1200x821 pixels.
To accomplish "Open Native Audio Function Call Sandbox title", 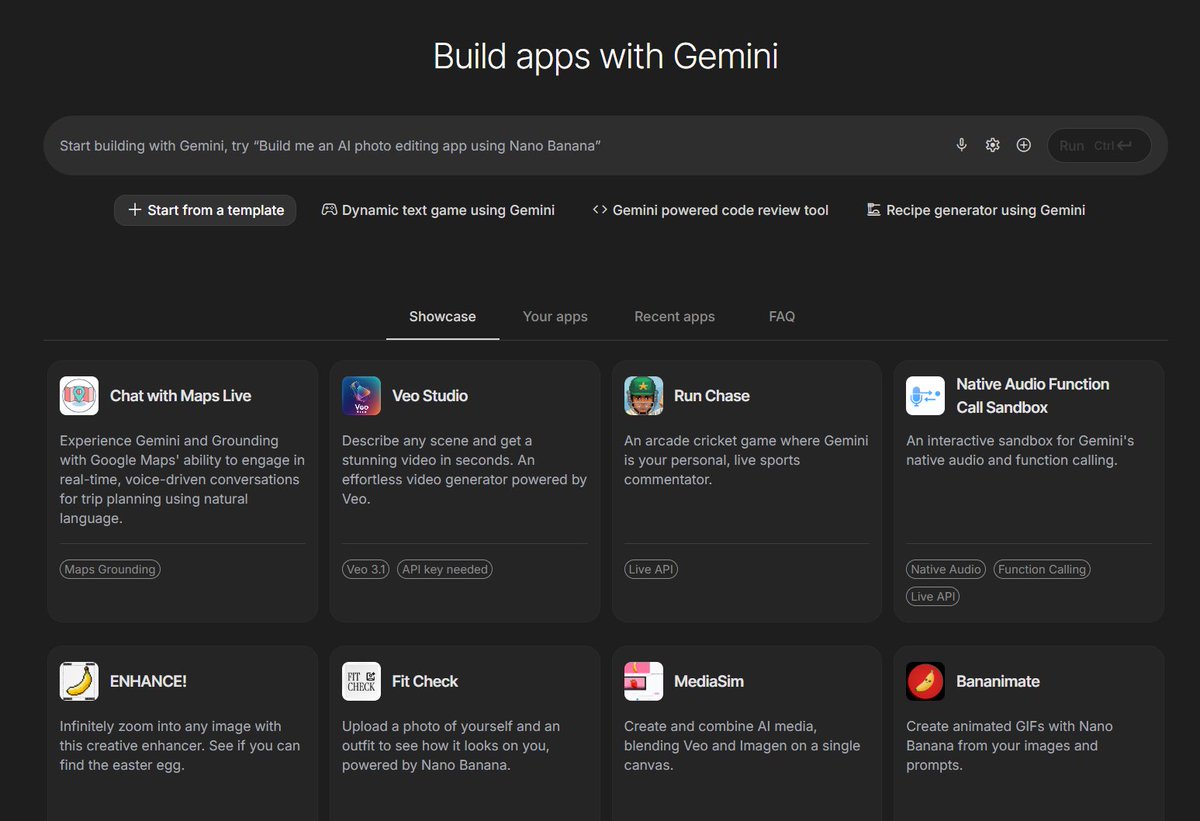I will [1032, 396].
